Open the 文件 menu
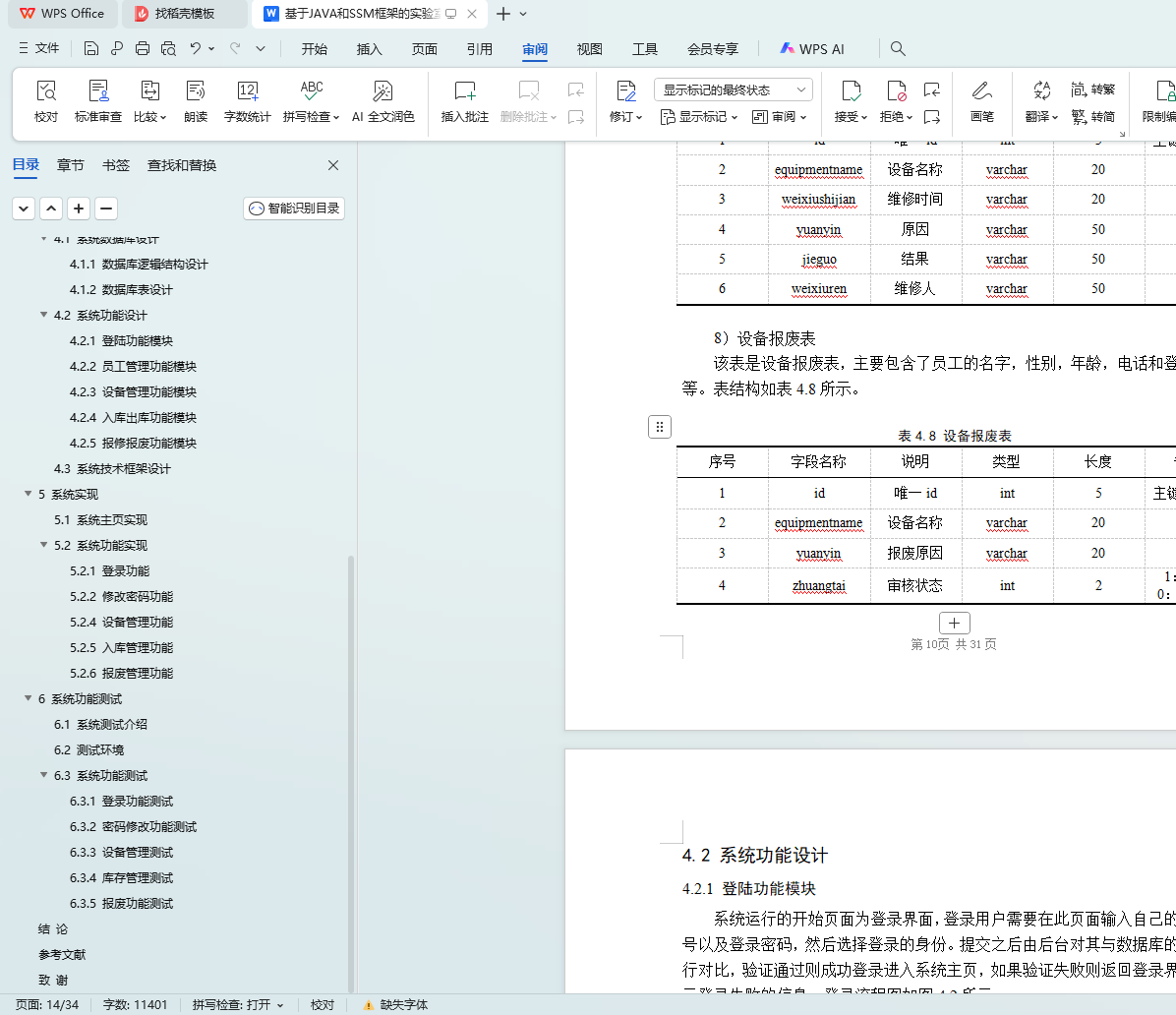The width and height of the screenshot is (1176, 1015). (x=39, y=49)
